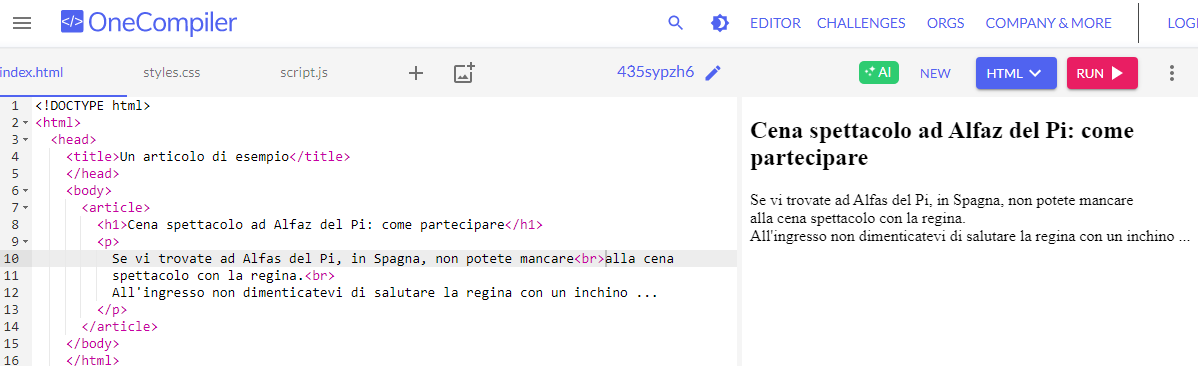Collapse the head tag fold arrow on line 3

point(25,140)
